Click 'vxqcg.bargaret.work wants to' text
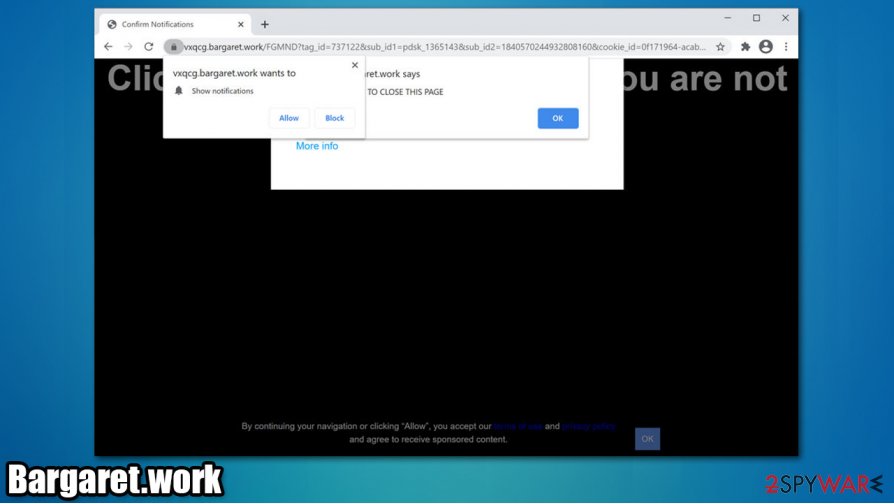The height and width of the screenshot is (504, 894). (234, 73)
